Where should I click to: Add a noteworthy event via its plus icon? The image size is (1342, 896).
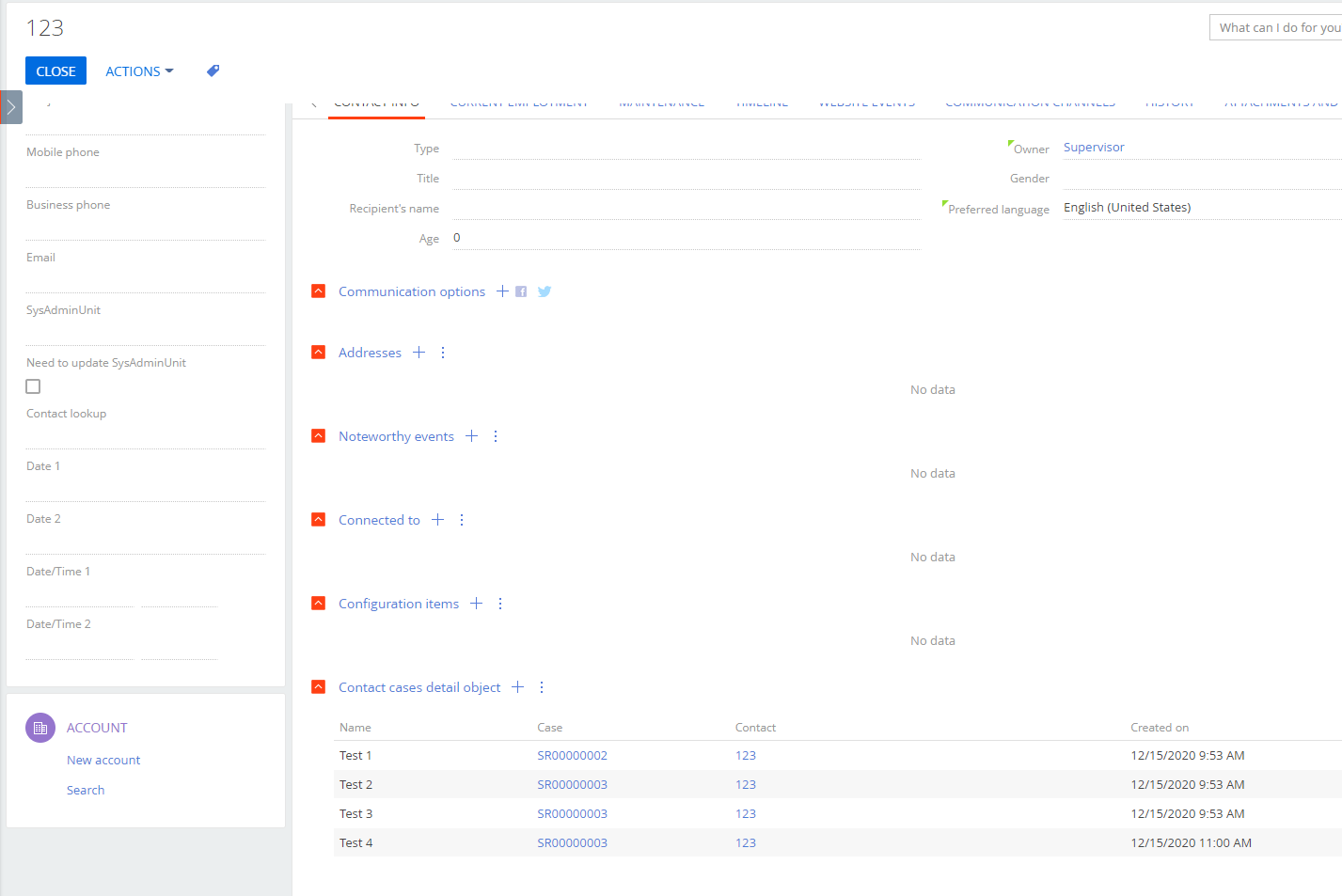[471, 435]
